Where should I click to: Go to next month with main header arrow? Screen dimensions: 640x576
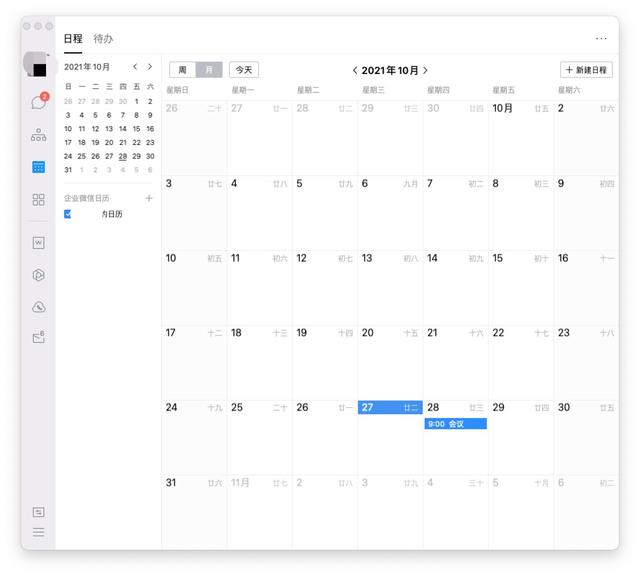(425, 70)
